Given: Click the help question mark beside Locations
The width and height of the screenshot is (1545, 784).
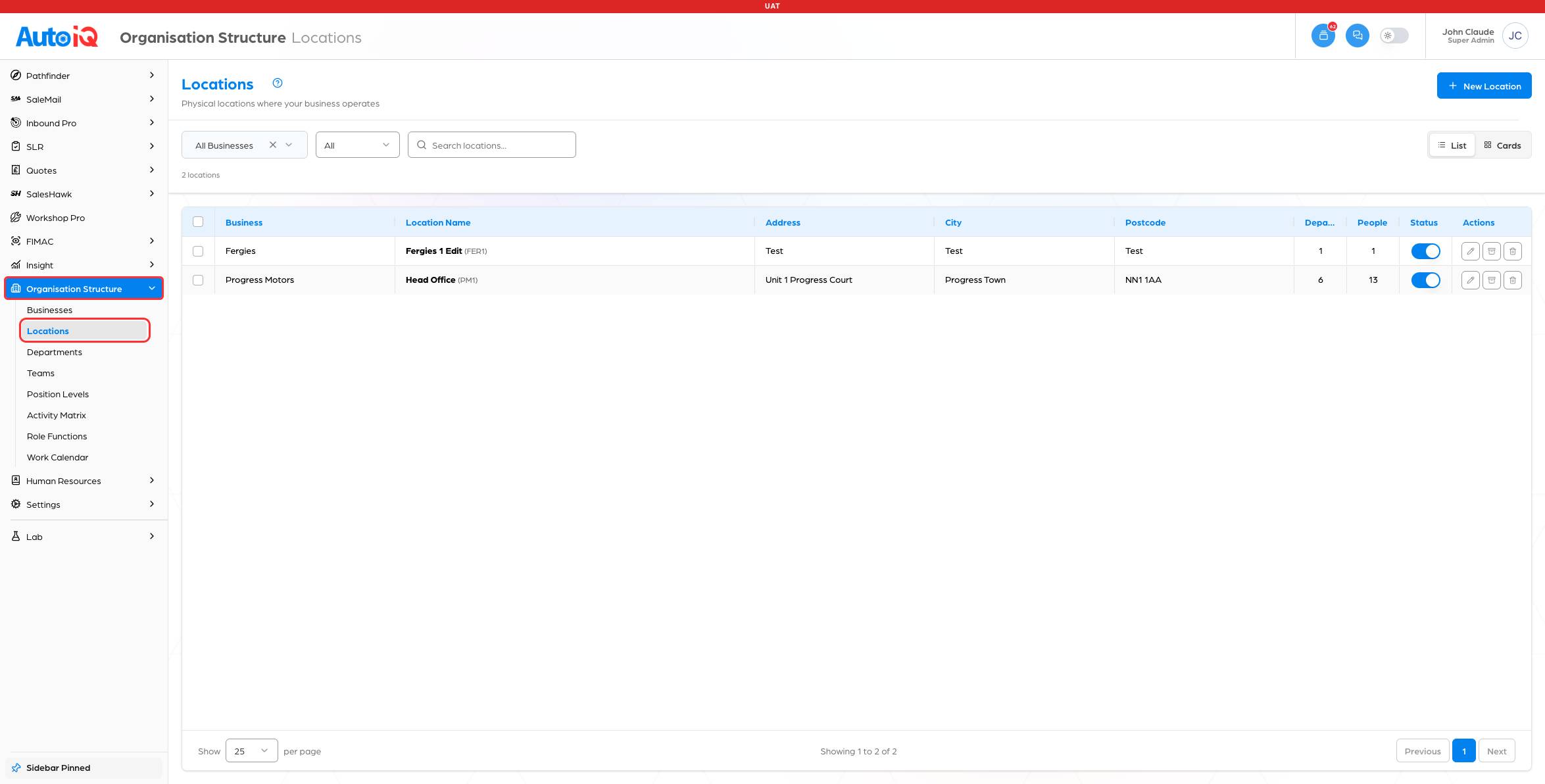Looking at the screenshot, I should (x=278, y=83).
